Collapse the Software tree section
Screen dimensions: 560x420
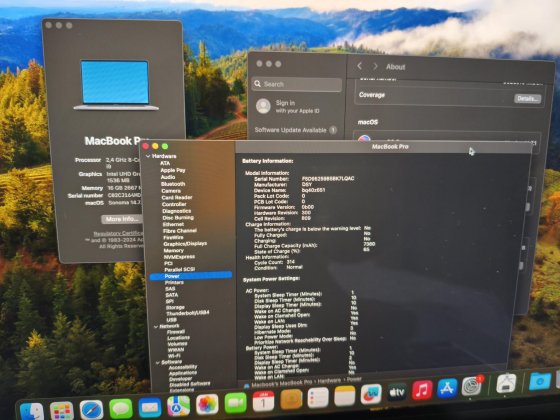pos(158,362)
